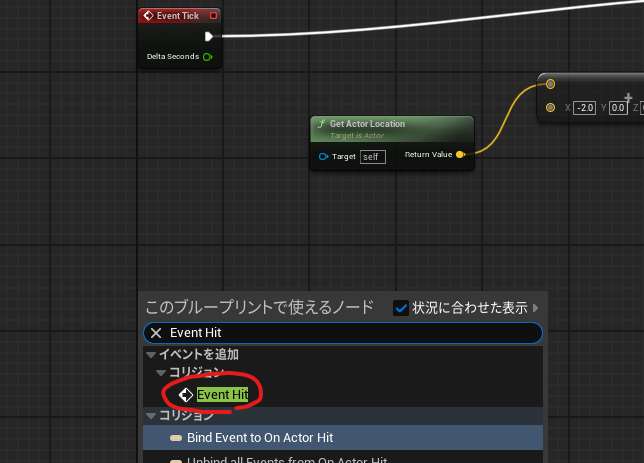Click the function icon on Get Actor Location
The image size is (644, 463).
click(x=321, y=124)
